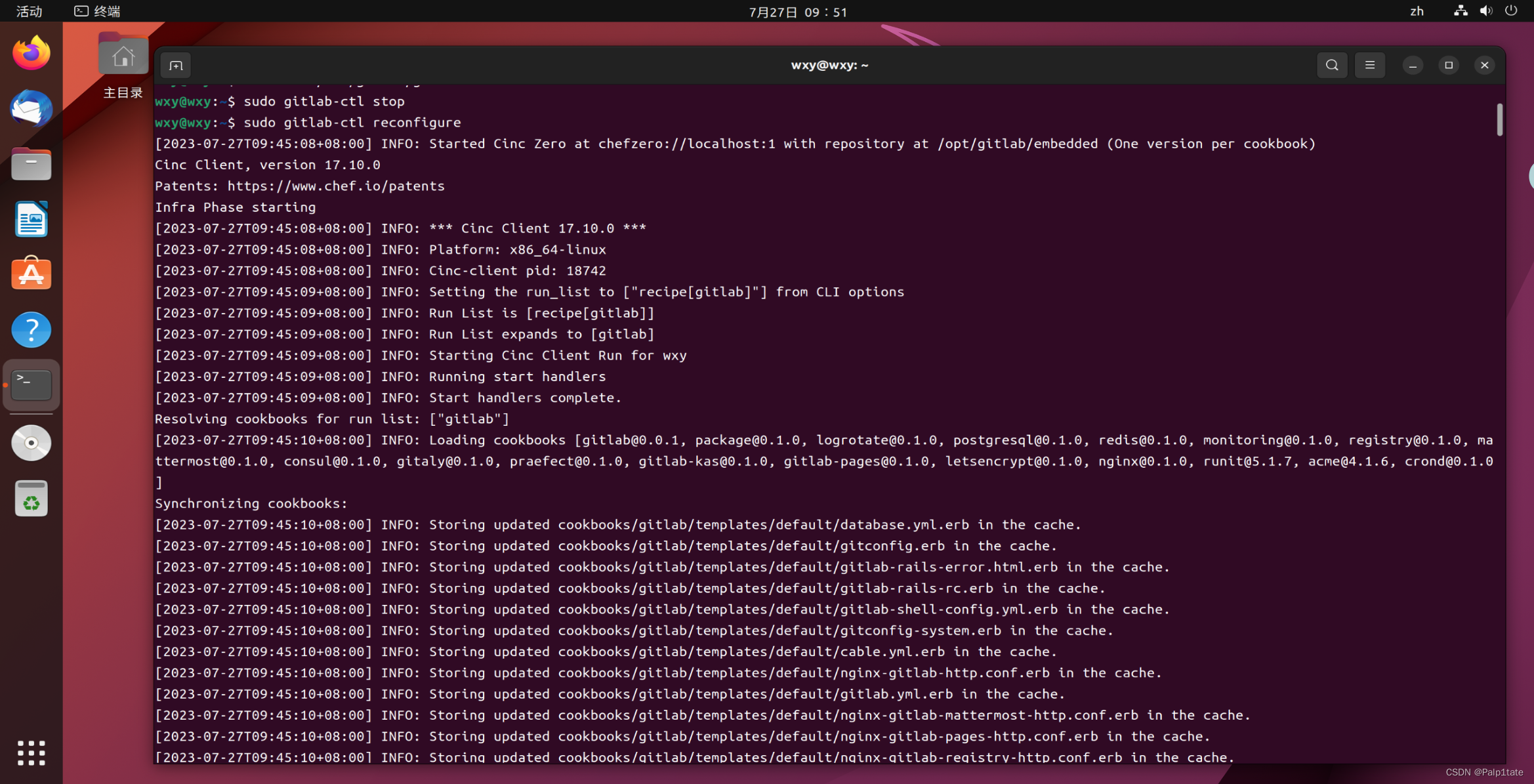This screenshot has height=784, width=1534.
Task: Click the nginx-gitlab-mattermost-http.conf.erb log line
Action: click(703, 715)
